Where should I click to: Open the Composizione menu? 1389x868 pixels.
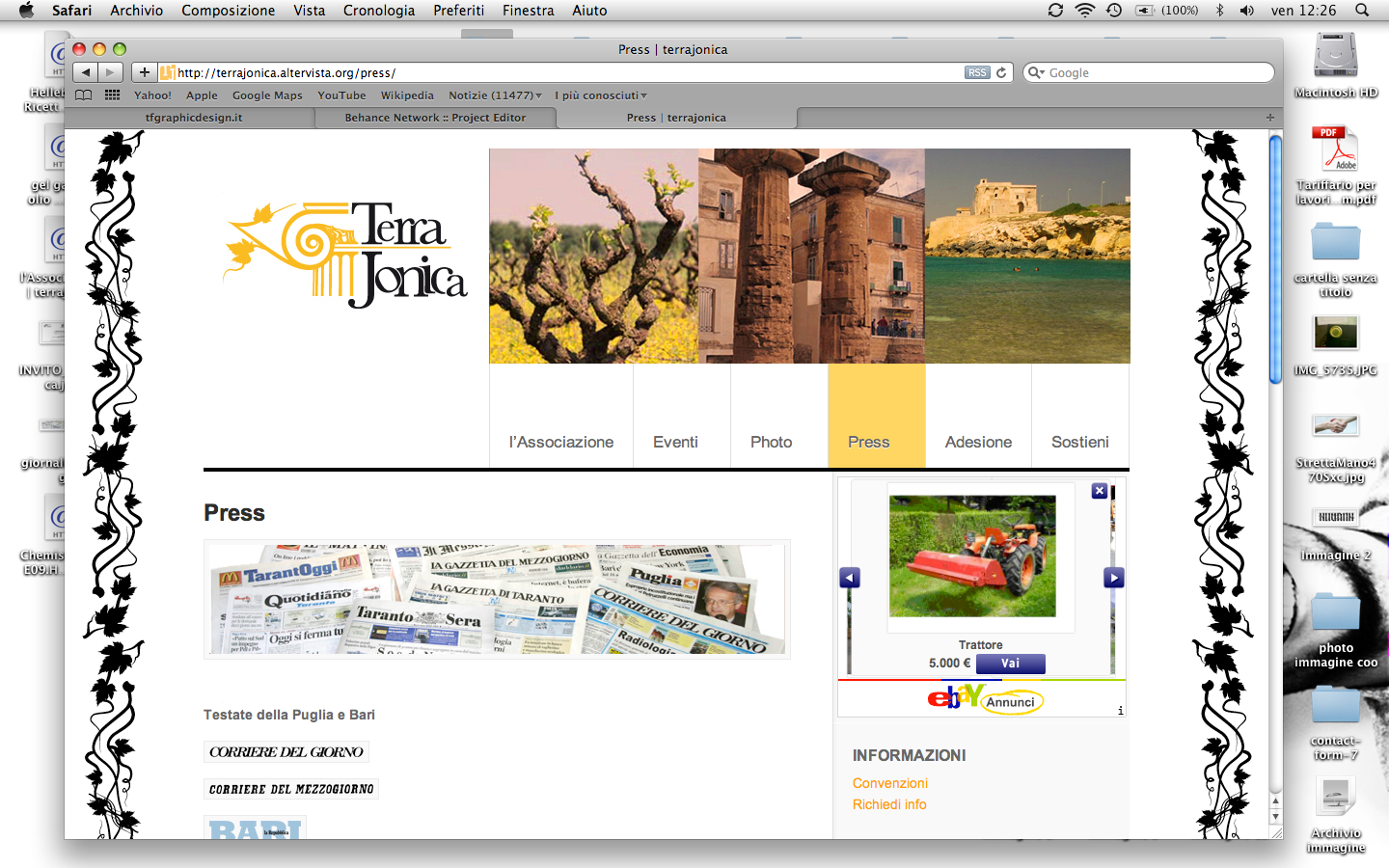228,11
